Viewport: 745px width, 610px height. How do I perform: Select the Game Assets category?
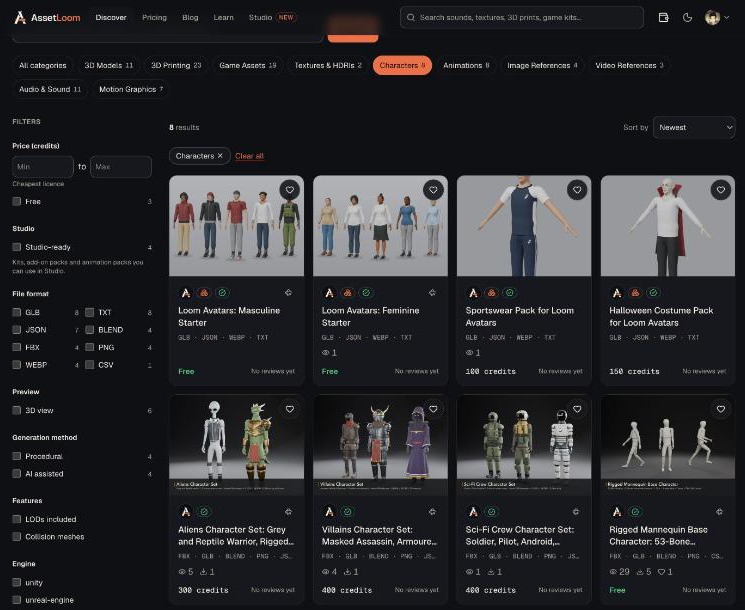[x=248, y=66]
